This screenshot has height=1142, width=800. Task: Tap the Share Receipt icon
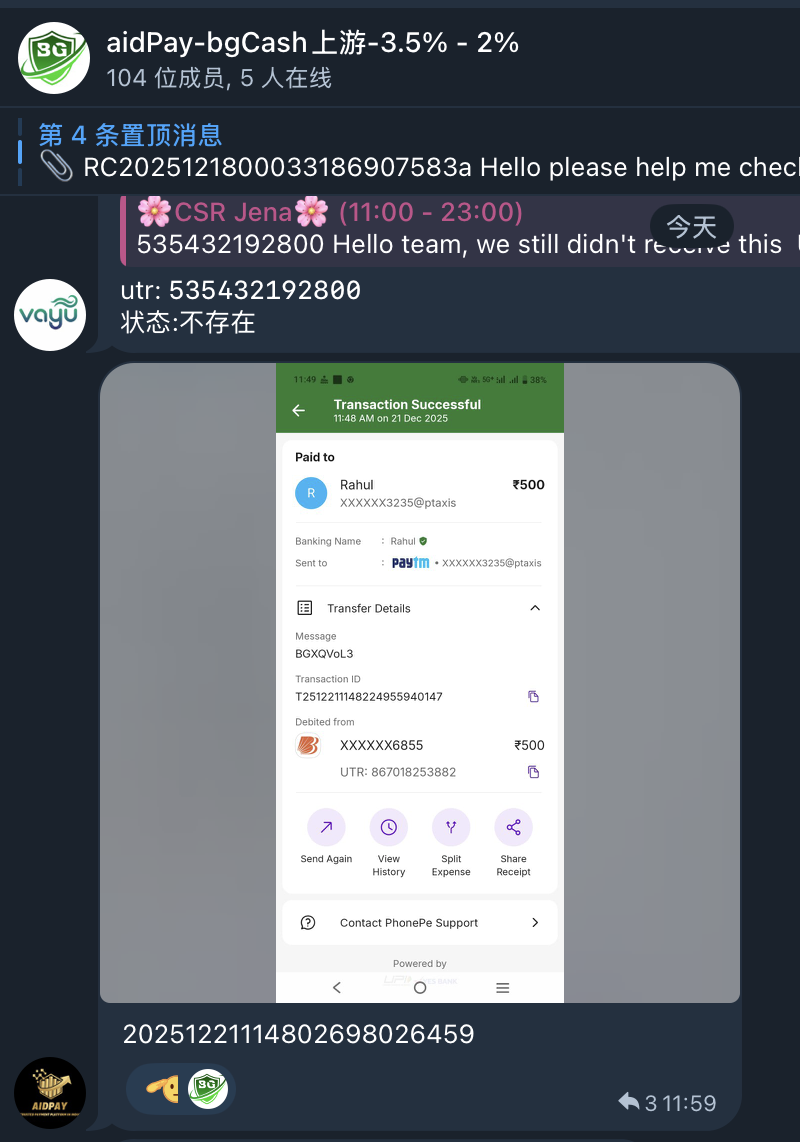[514, 827]
